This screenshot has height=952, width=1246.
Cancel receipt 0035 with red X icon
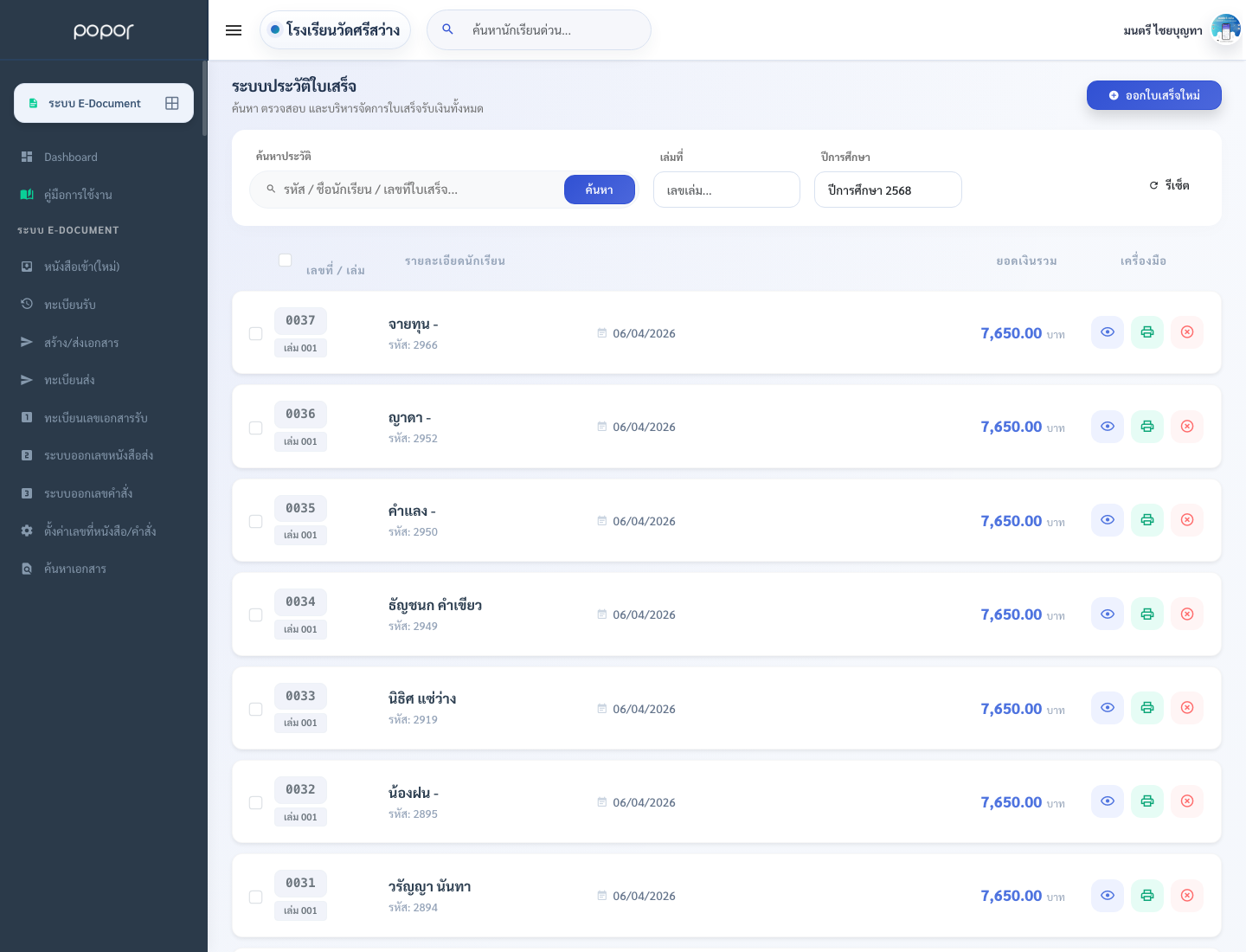[1187, 520]
